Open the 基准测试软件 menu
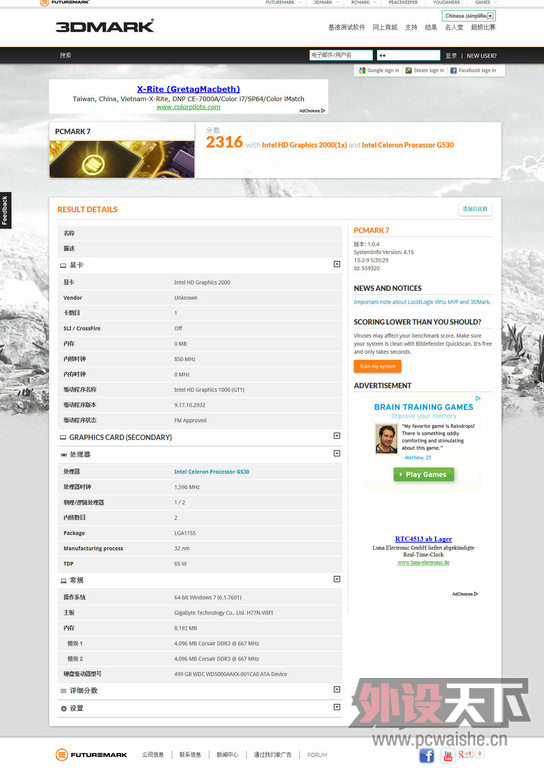This screenshot has width=544, height=768. (347, 27)
